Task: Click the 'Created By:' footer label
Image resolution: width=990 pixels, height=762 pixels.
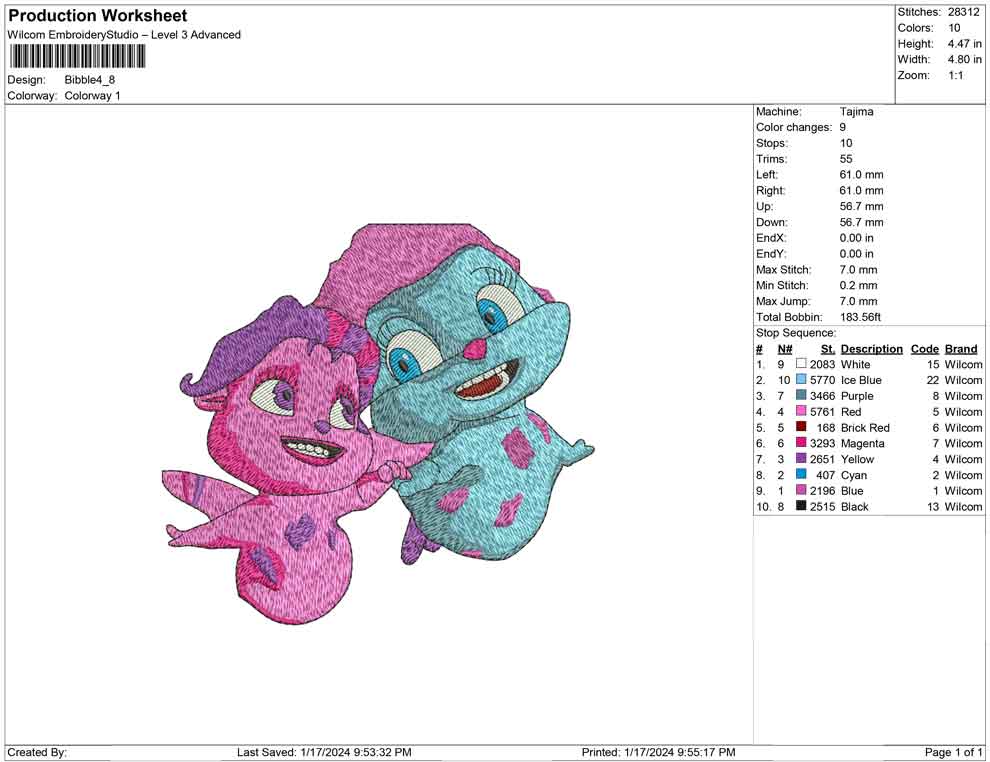Action: coord(37,752)
